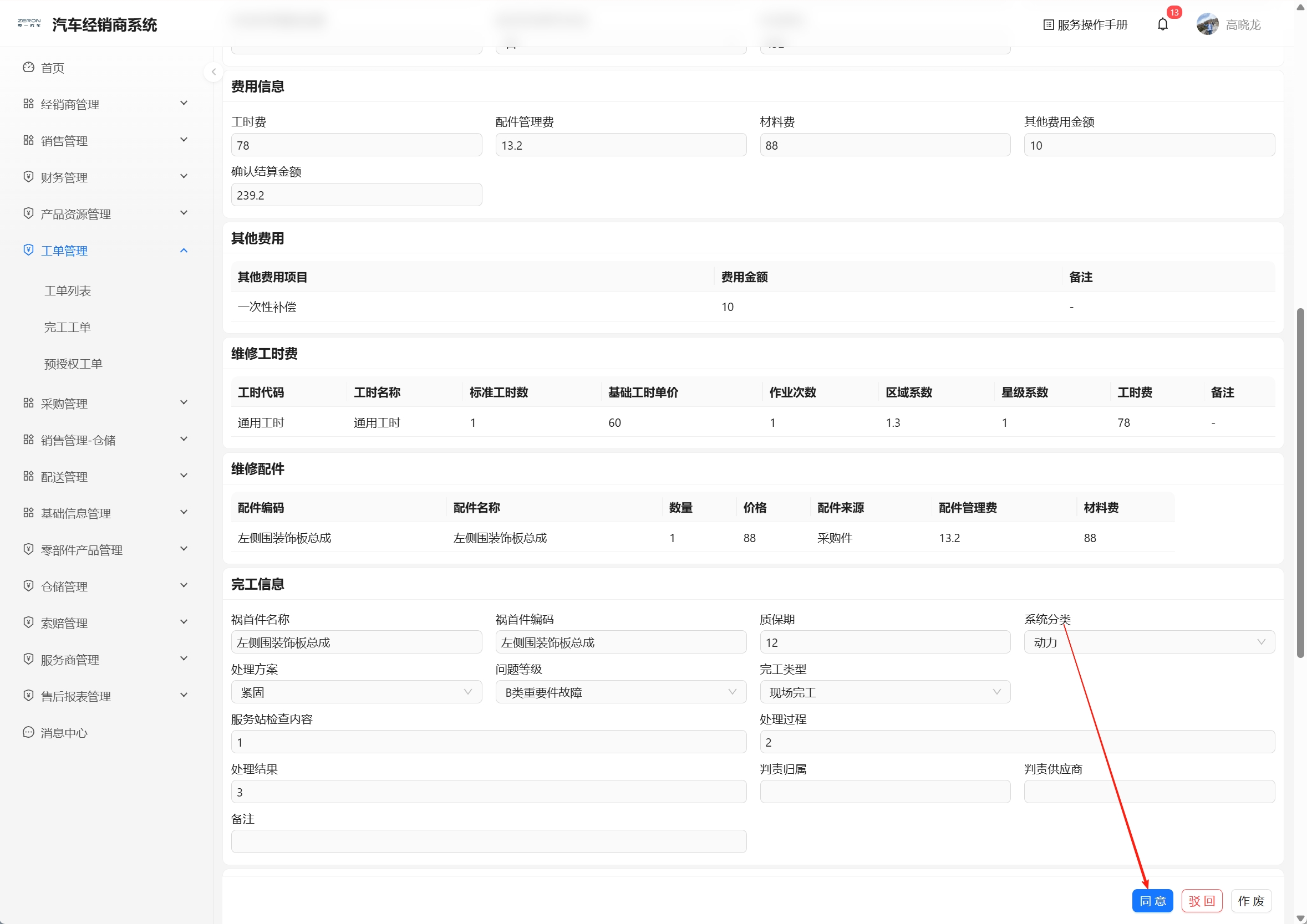Viewport: 1307px width, 924px height.
Task: Go to 首页 menu item
Action: click(x=52, y=68)
